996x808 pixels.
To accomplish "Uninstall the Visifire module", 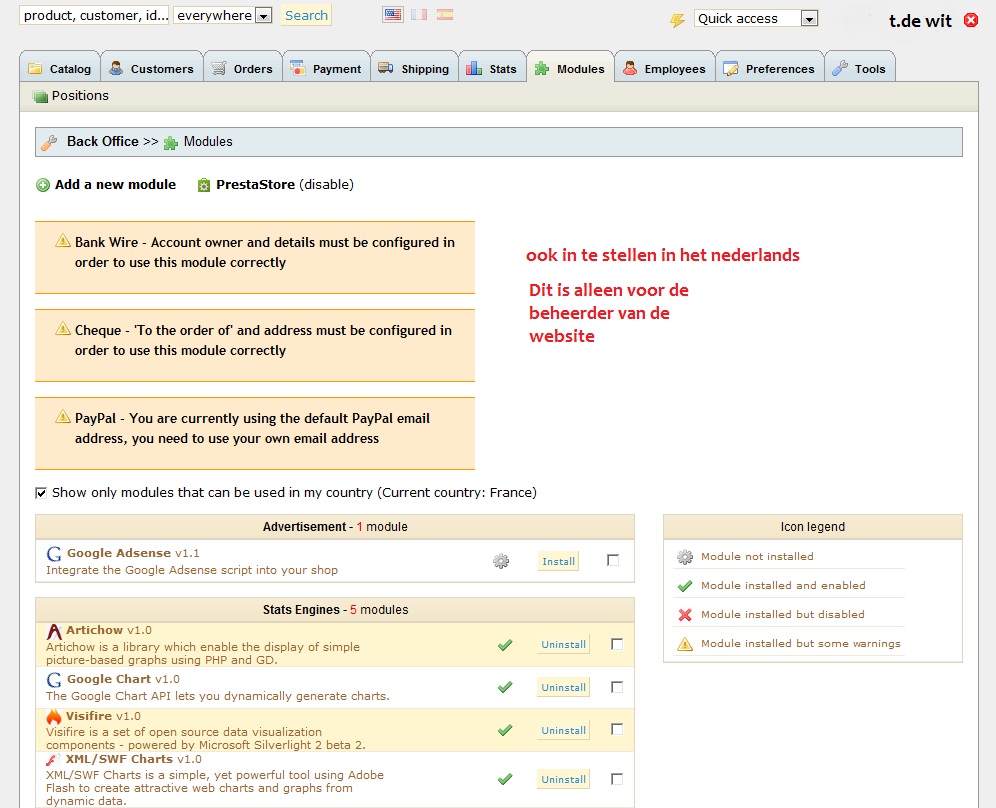I will 563,731.
